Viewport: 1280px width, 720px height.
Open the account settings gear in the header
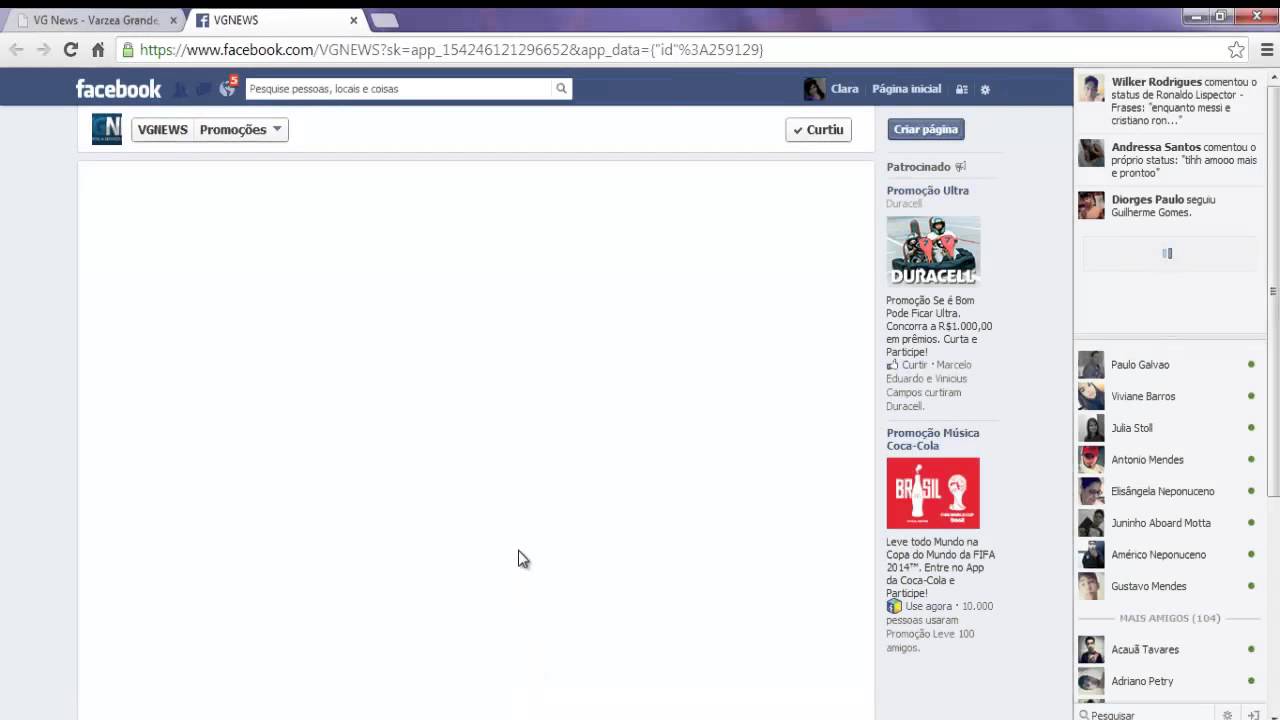tap(985, 89)
